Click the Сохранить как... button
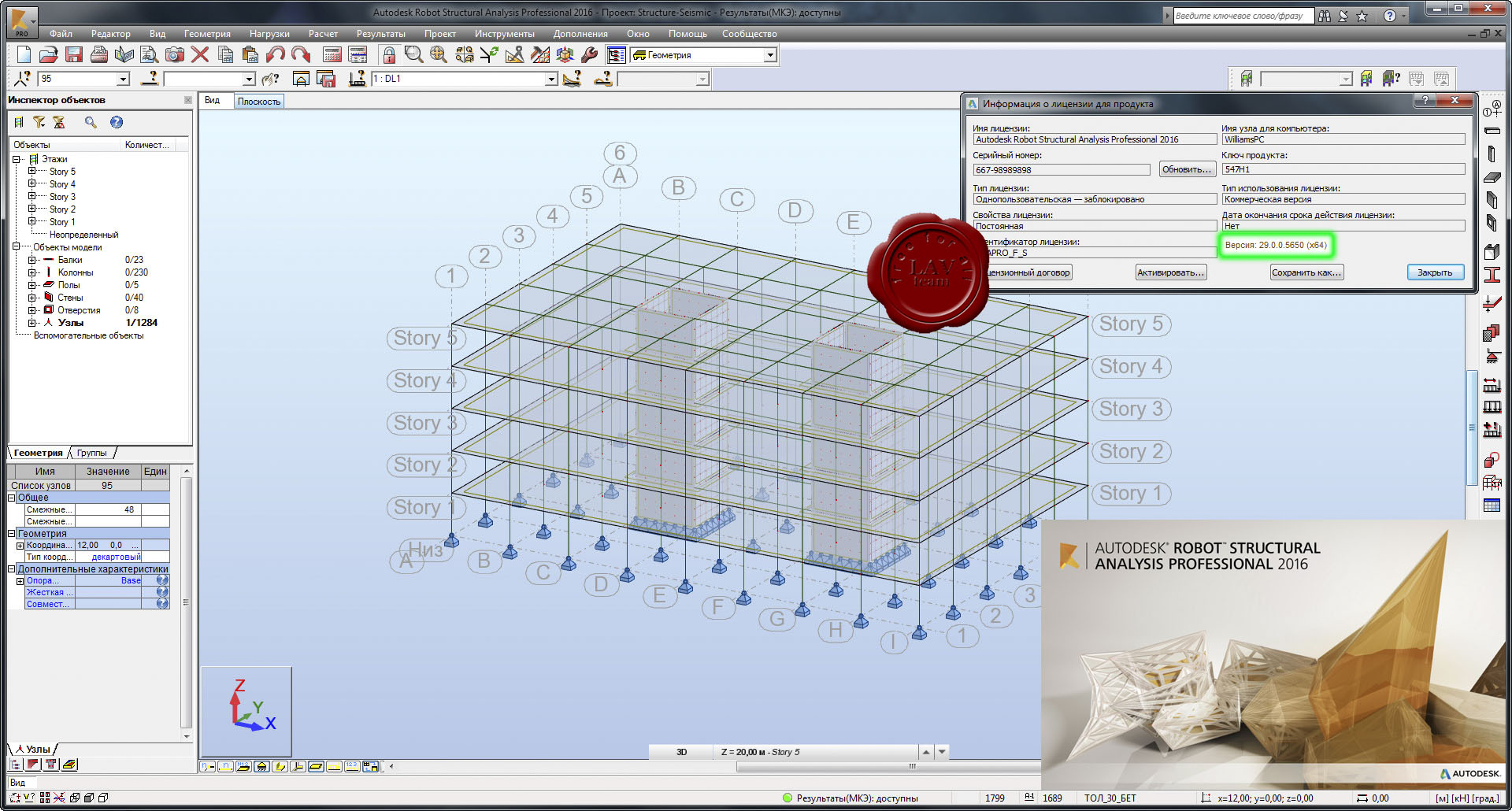The width and height of the screenshot is (1512, 811). click(1306, 272)
